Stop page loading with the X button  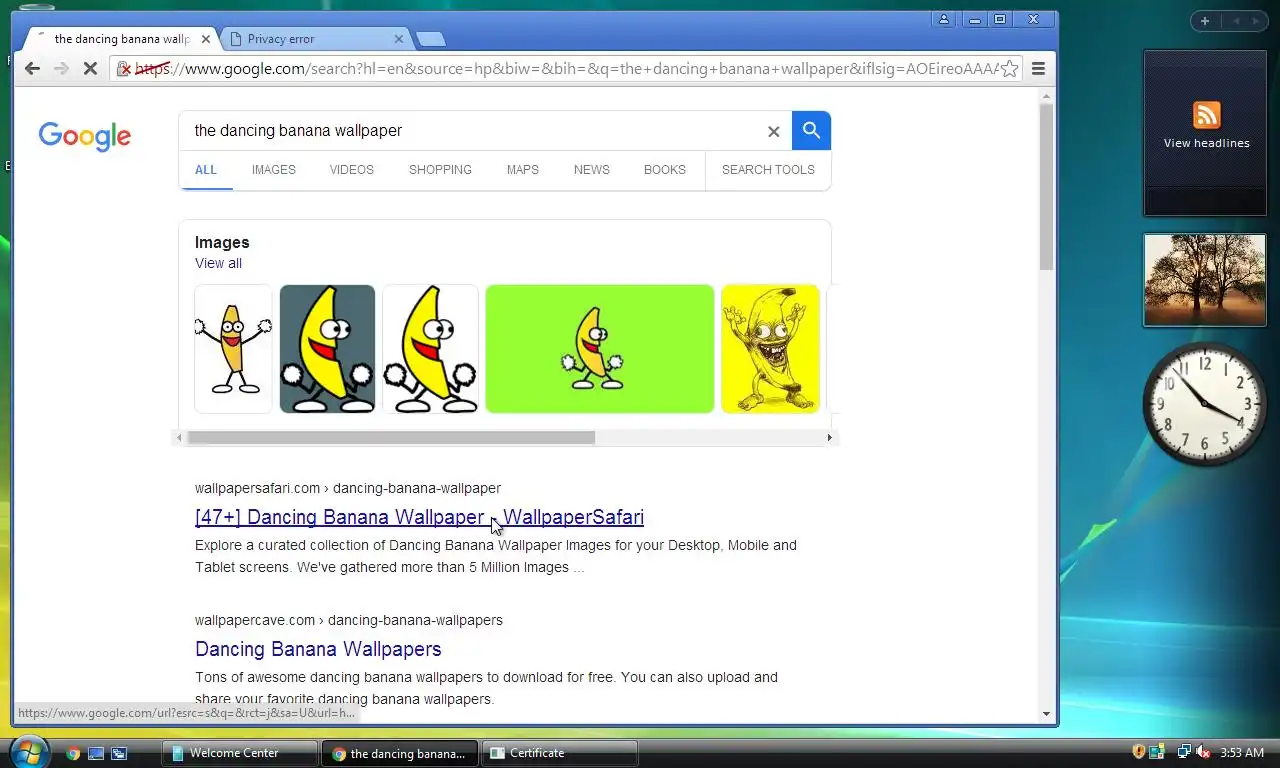tap(90, 68)
